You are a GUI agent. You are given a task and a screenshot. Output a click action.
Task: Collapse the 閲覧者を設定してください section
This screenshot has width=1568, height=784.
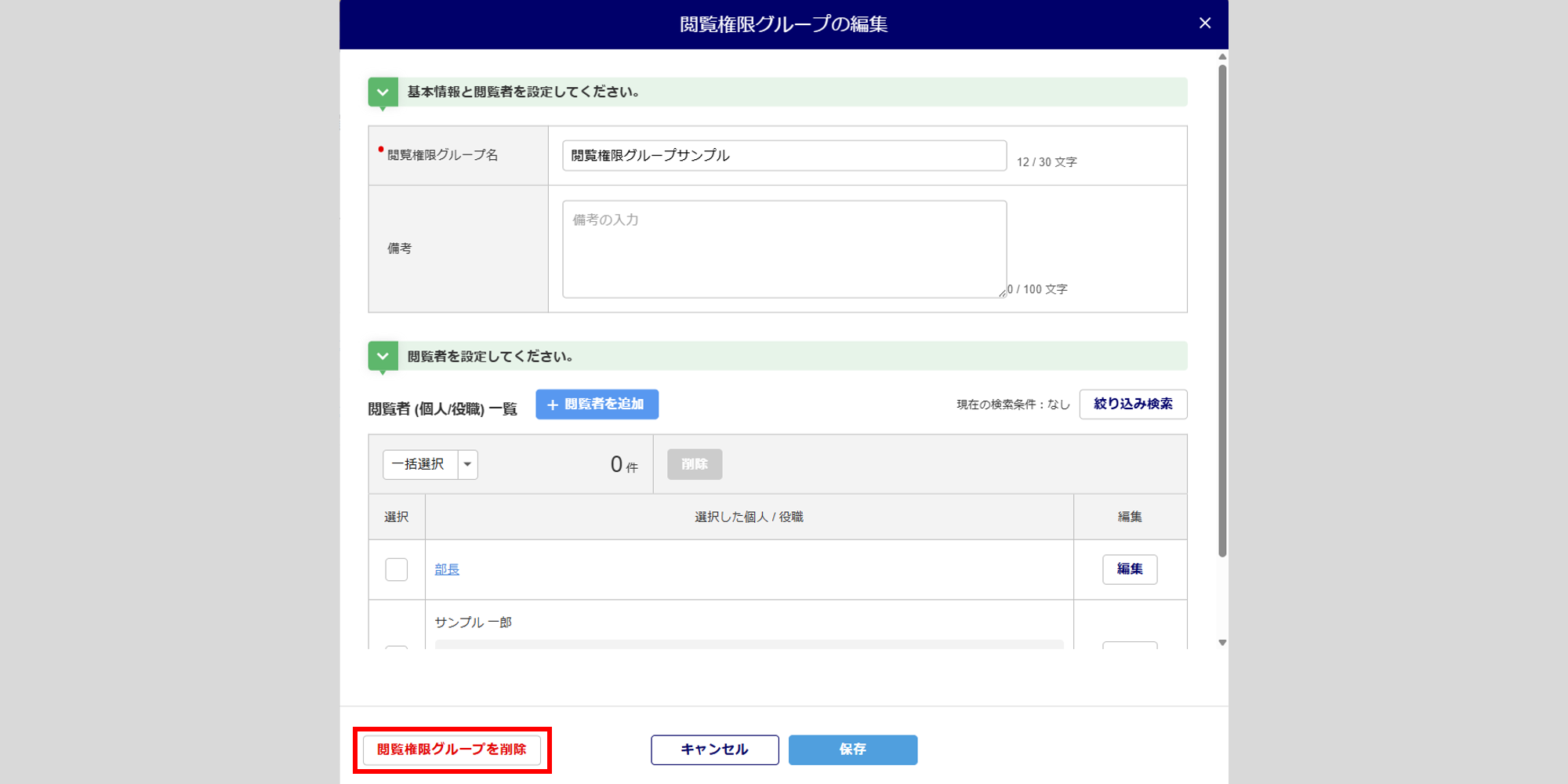point(383,357)
